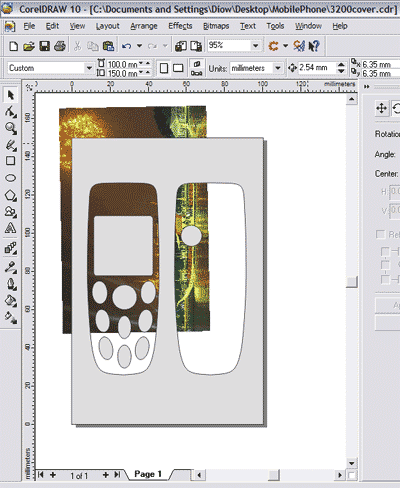Click the Save floppy disk icon

(44, 46)
